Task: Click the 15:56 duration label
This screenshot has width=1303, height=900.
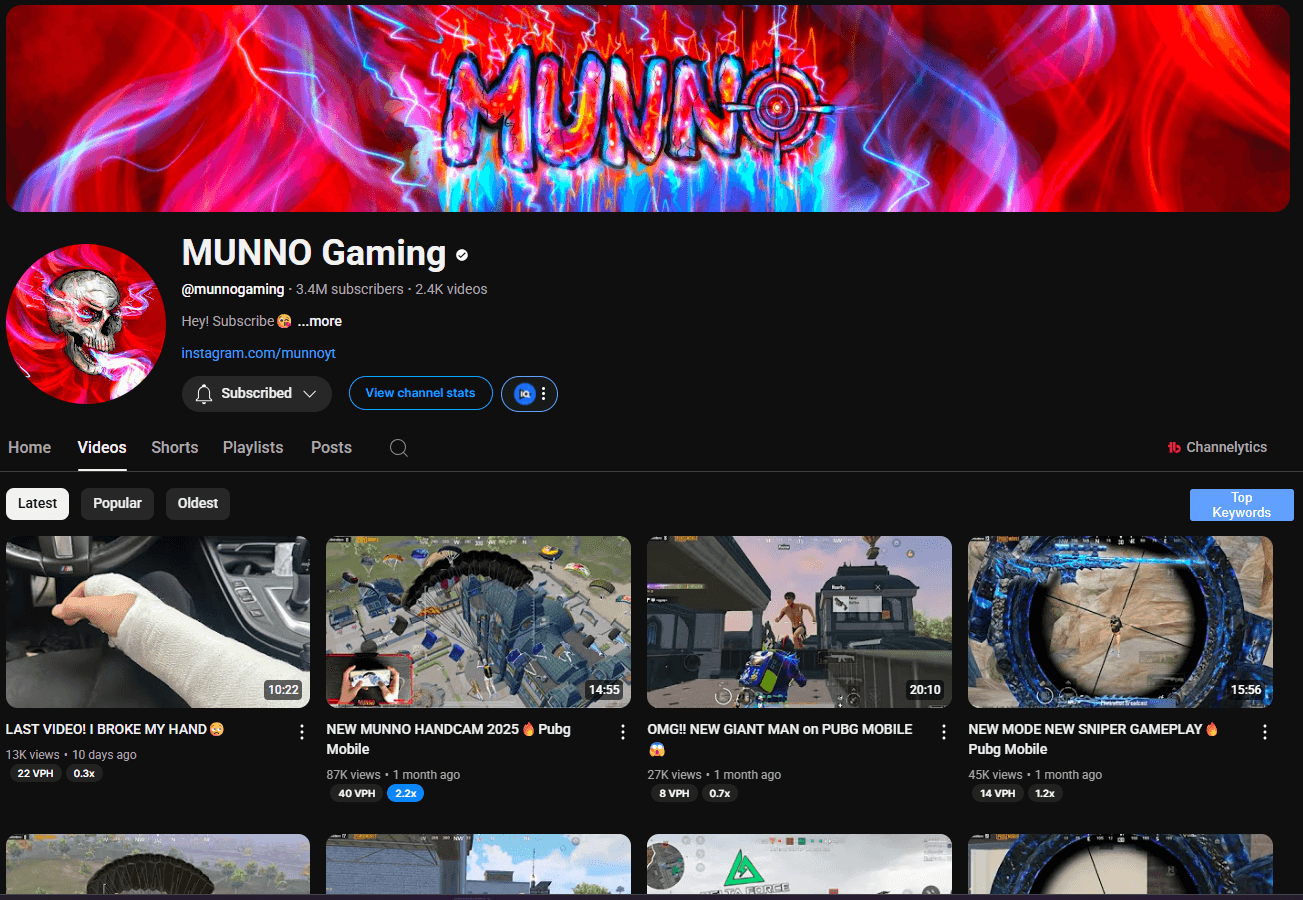Action: click(x=1246, y=690)
